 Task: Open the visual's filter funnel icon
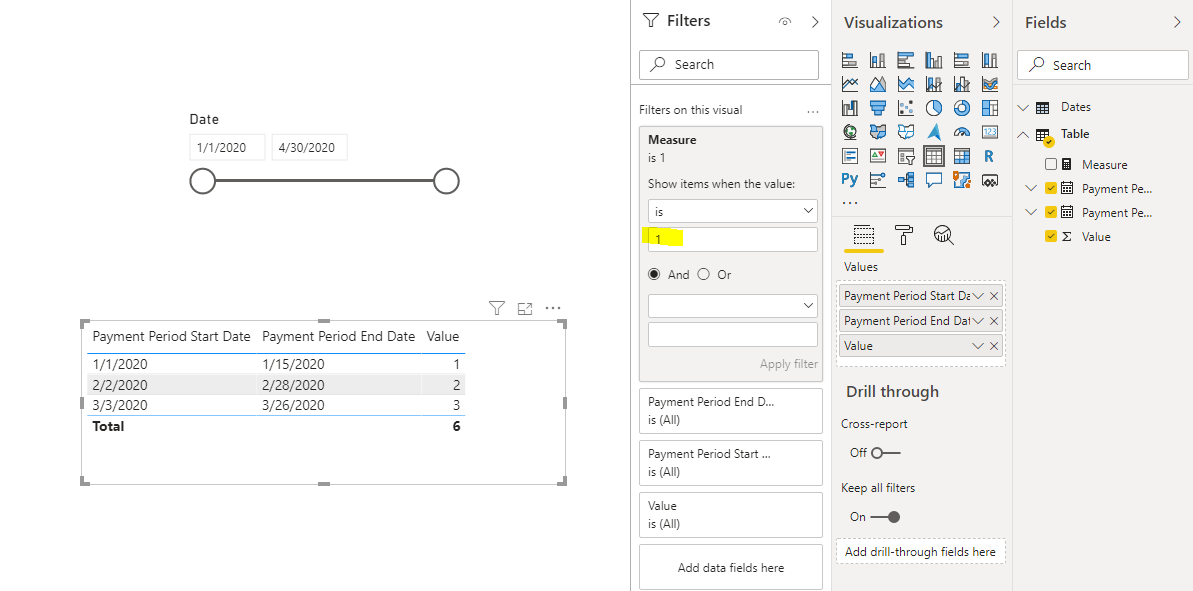(497, 308)
